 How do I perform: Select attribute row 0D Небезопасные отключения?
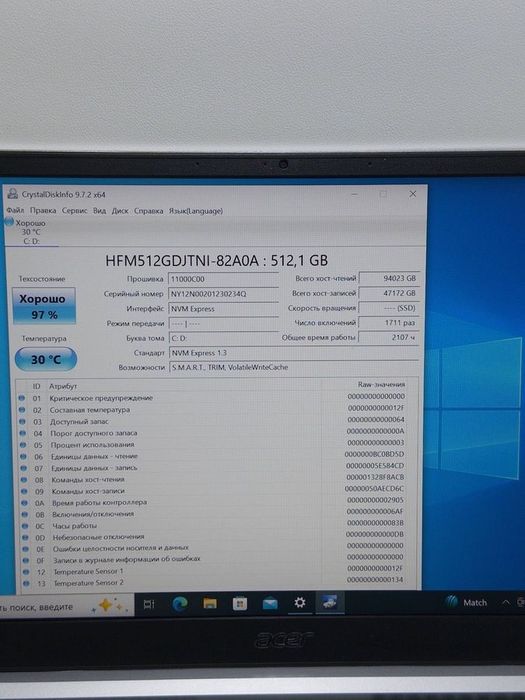pyautogui.click(x=218, y=537)
